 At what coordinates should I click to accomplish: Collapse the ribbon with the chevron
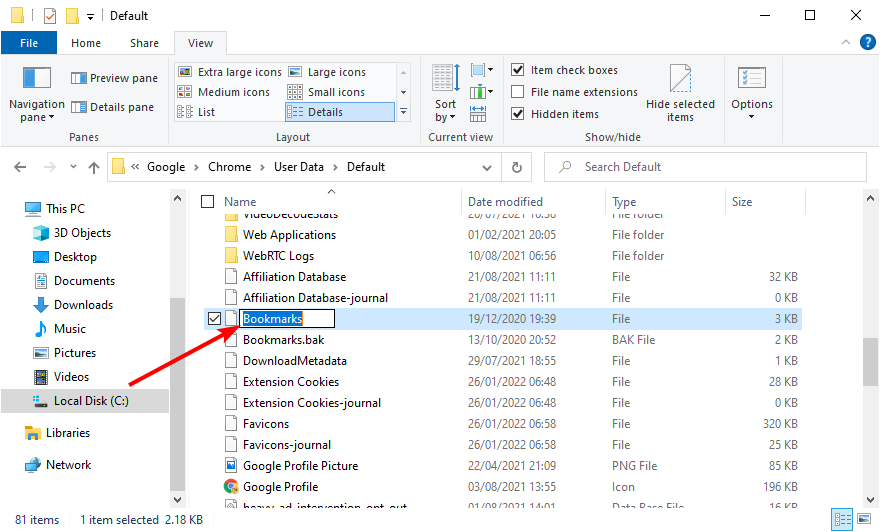coord(846,42)
